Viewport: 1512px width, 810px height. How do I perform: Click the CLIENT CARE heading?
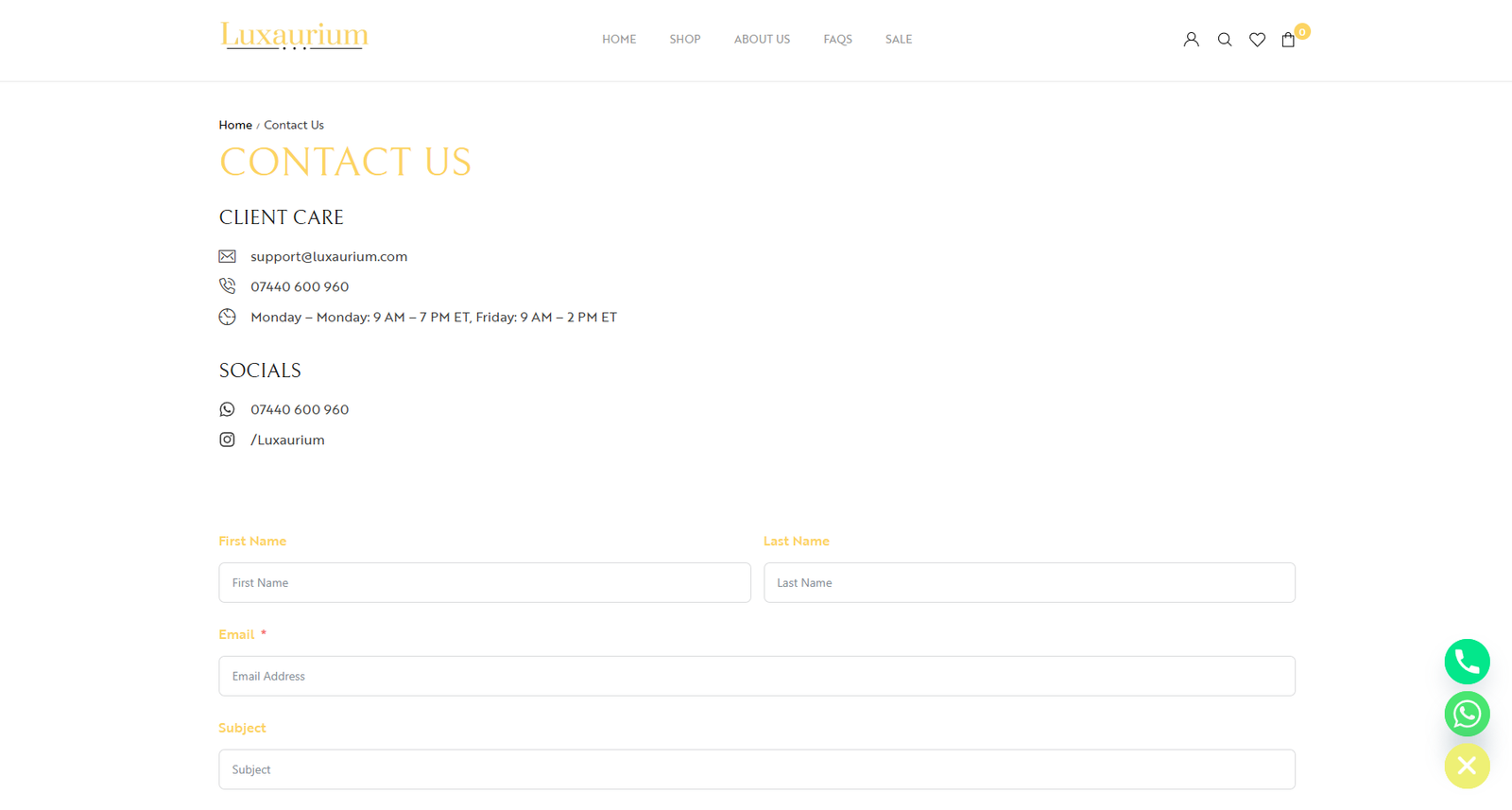coord(282,217)
